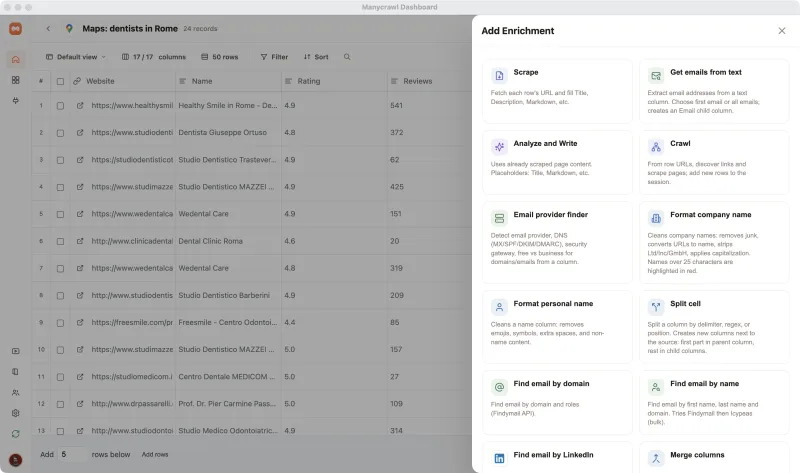Check the Freesmile row checkbox
800x473 pixels.
60,322
